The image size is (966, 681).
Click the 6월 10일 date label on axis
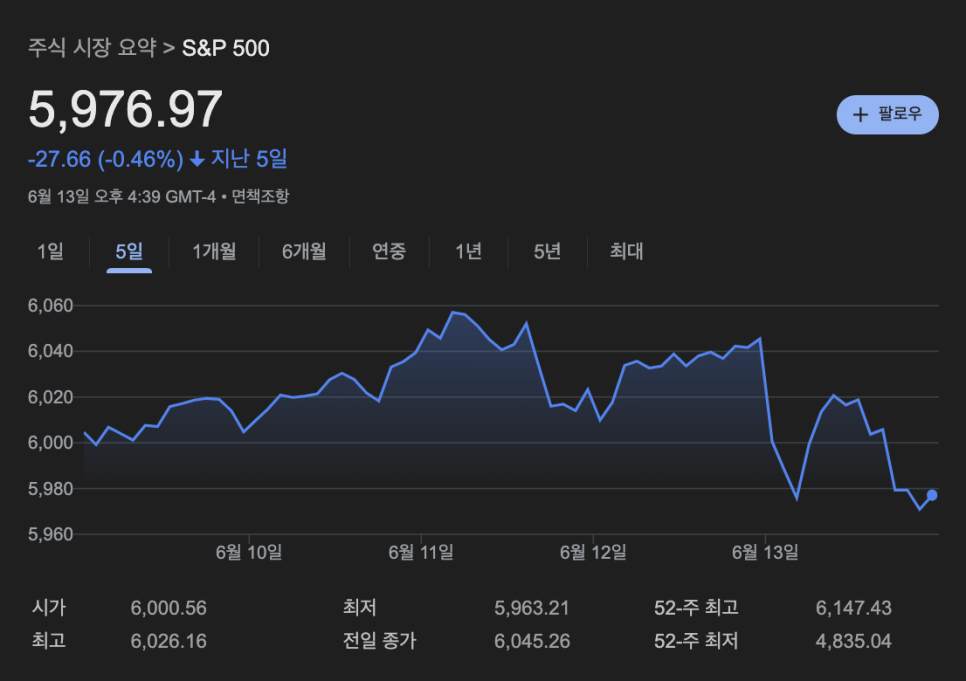click(x=249, y=552)
